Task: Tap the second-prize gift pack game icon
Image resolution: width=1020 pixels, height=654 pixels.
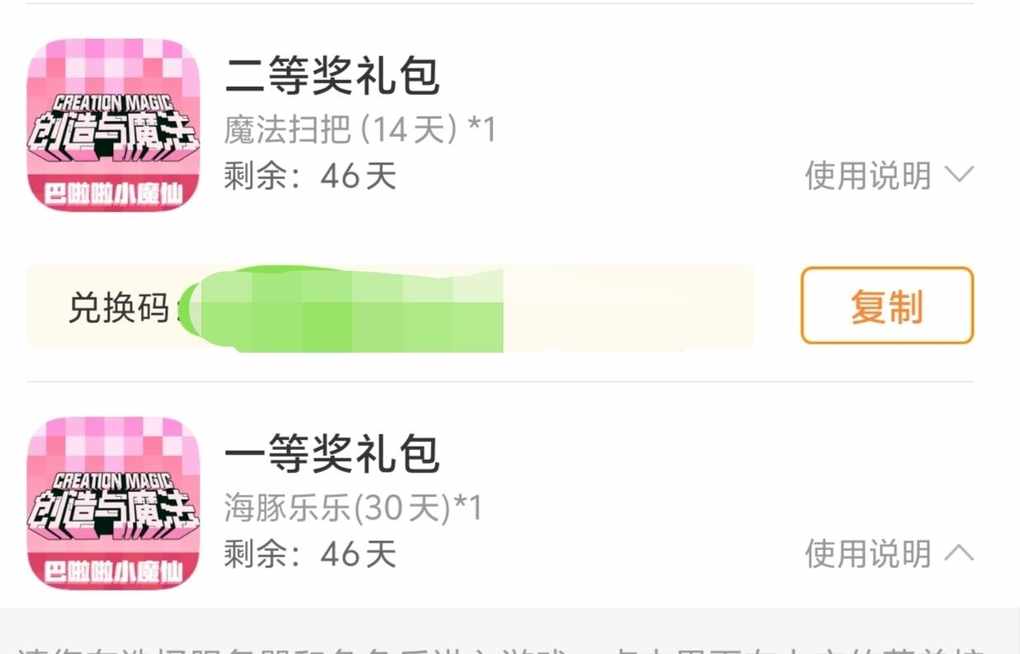Action: tap(113, 125)
